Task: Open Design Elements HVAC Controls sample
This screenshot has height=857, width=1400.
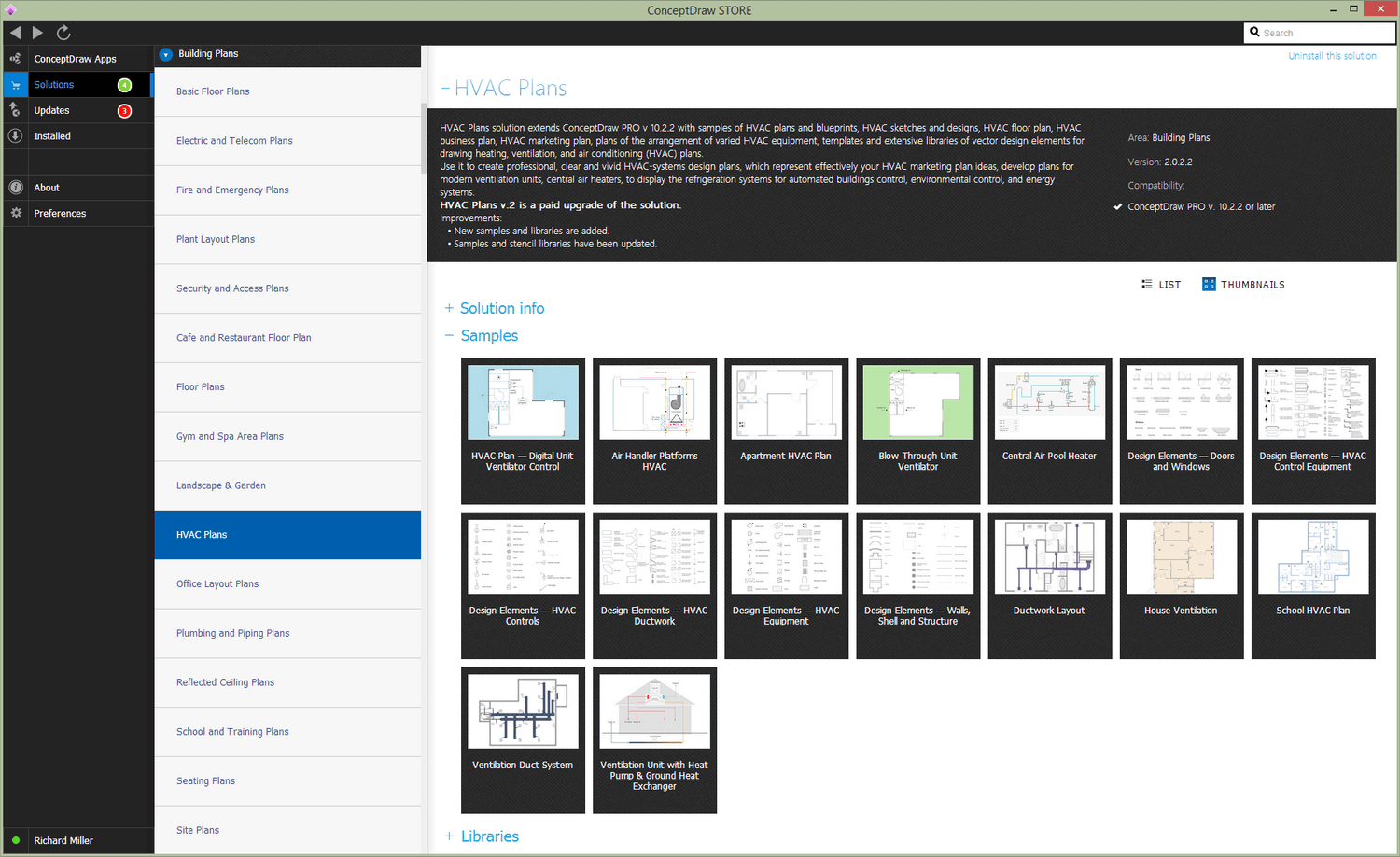Action: 523,585
